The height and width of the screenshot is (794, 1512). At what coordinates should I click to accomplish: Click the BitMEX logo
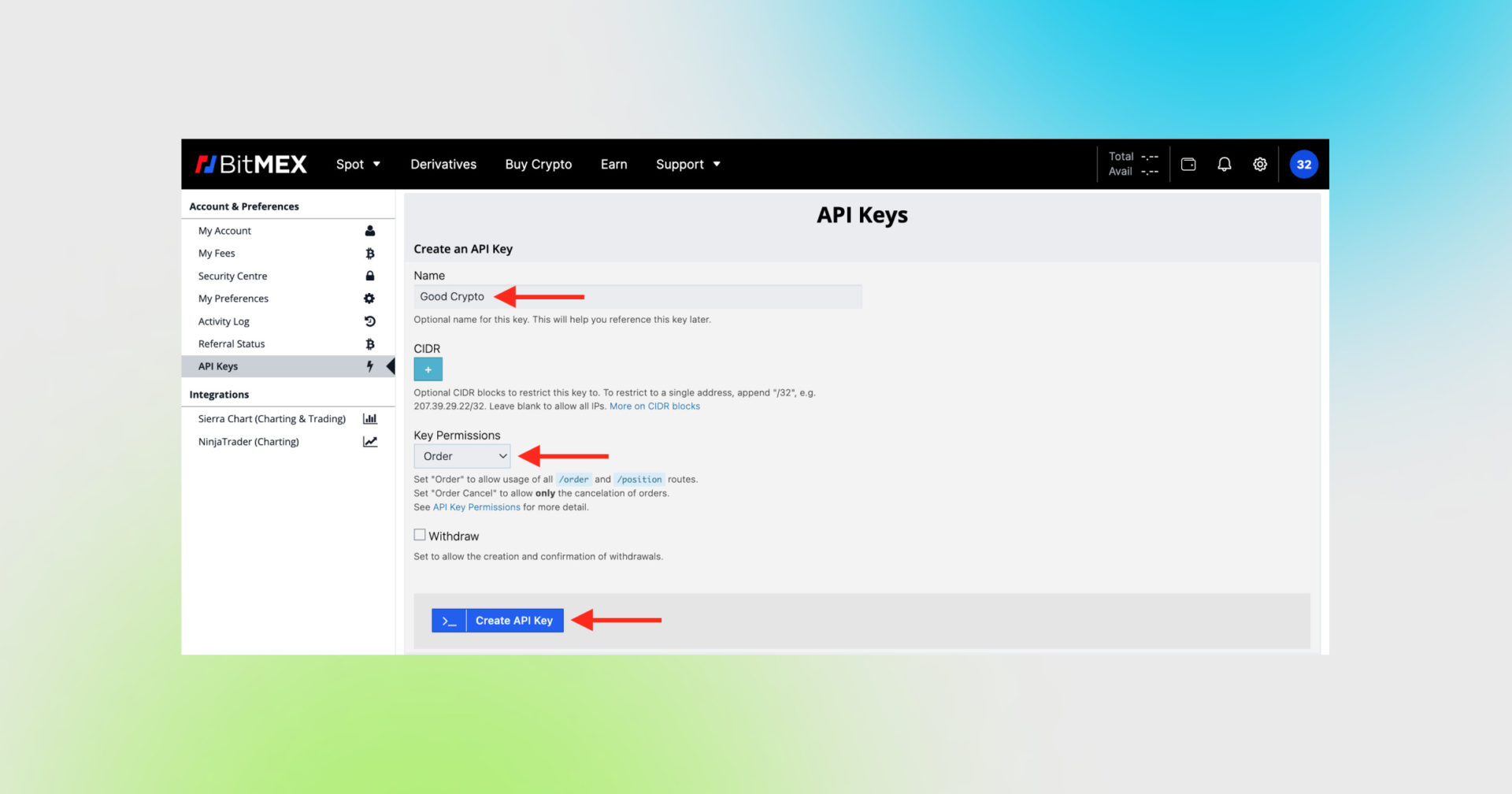coord(251,164)
